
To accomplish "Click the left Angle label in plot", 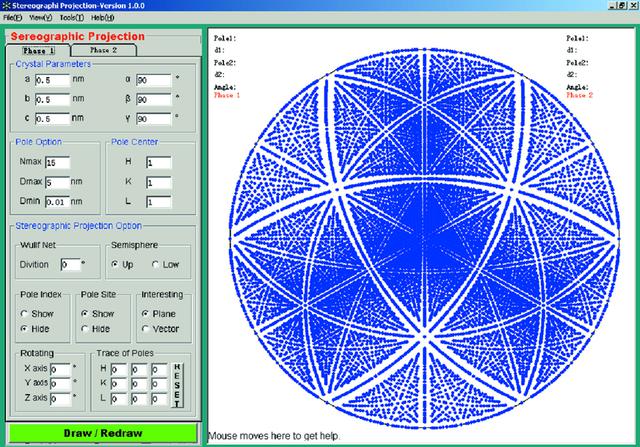I will pos(225,87).
